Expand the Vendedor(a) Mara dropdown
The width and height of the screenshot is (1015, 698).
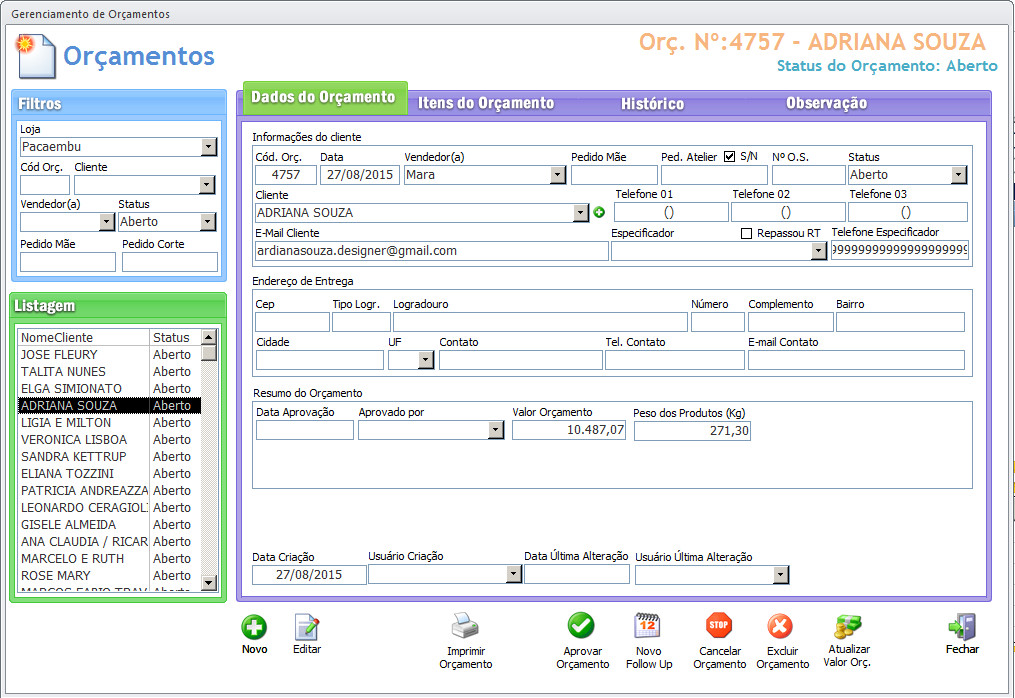coord(558,175)
